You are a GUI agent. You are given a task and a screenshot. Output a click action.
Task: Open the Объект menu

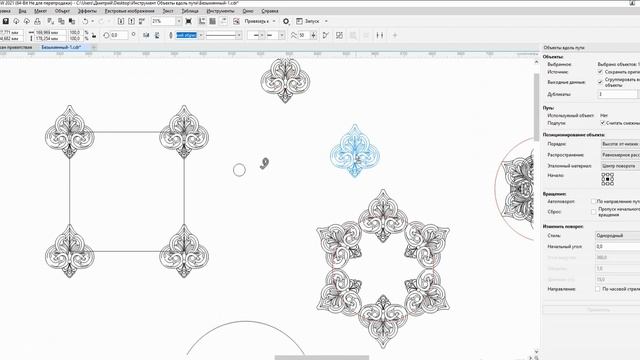[62, 11]
